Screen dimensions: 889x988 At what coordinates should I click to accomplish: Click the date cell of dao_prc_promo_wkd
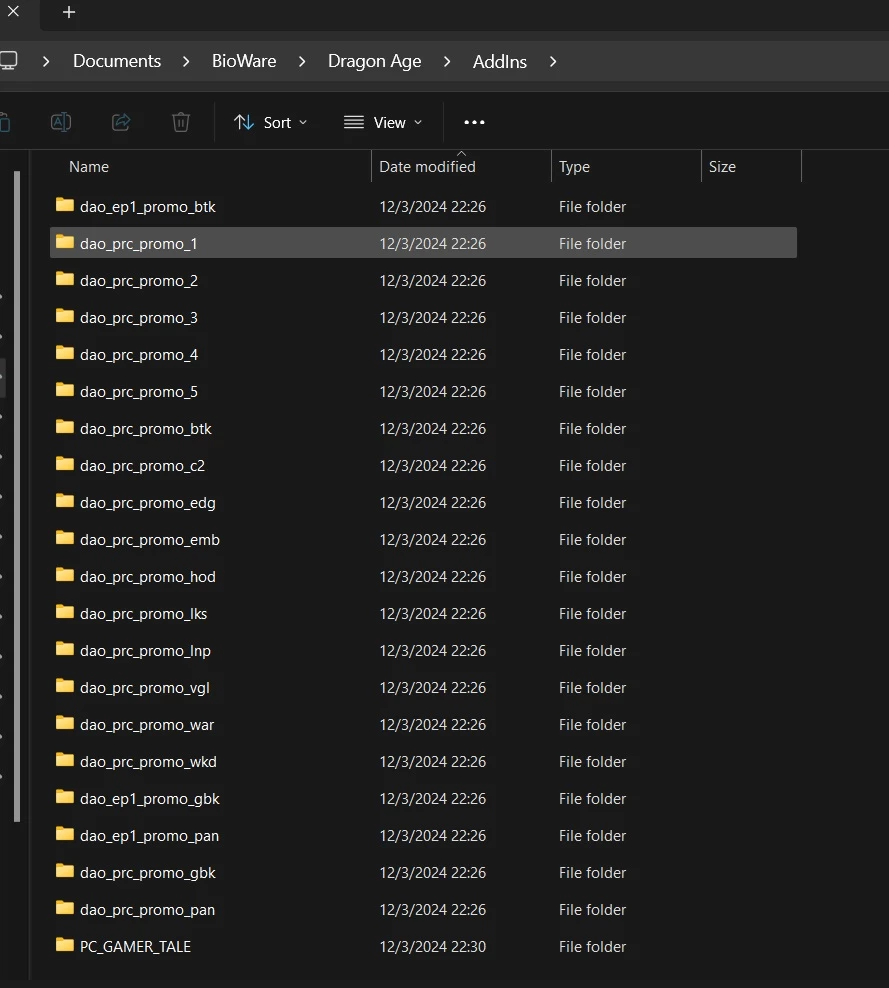(432, 762)
